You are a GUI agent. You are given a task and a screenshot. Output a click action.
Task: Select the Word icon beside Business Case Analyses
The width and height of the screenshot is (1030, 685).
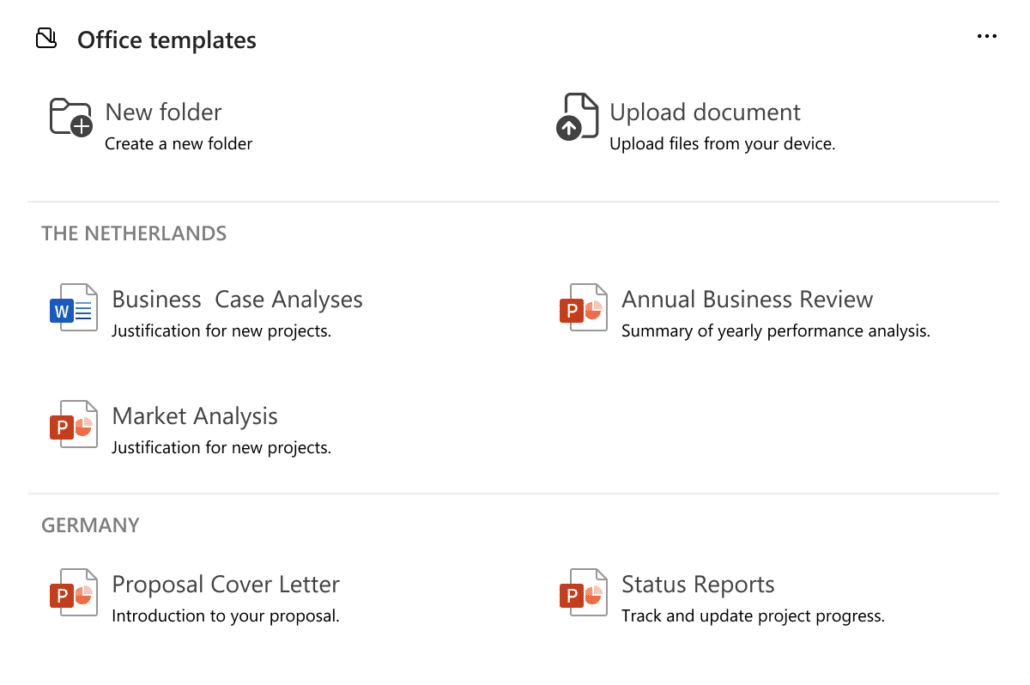72,308
